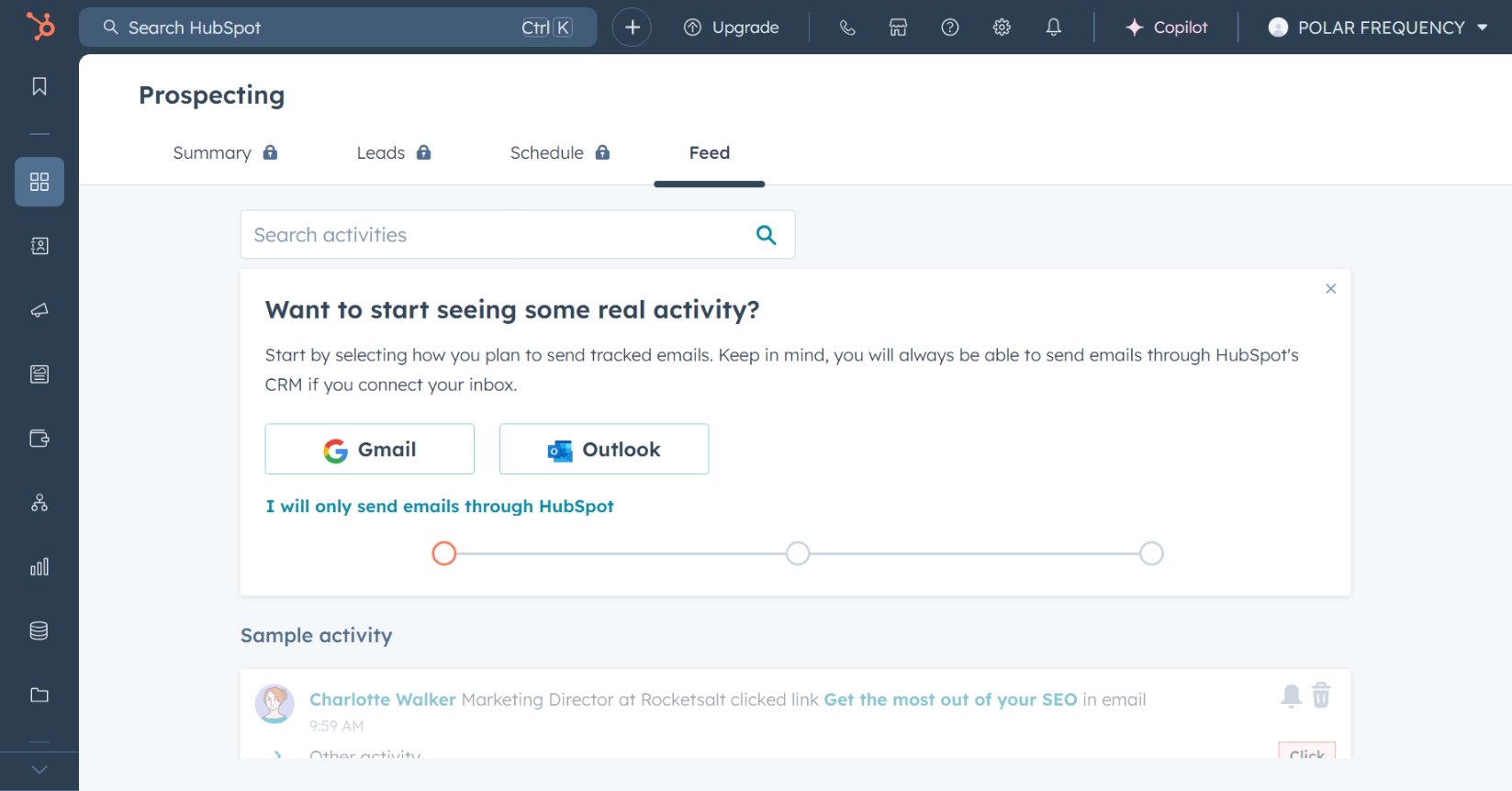
Task: Click the lock icon beside Leads
Action: pyautogui.click(x=423, y=152)
